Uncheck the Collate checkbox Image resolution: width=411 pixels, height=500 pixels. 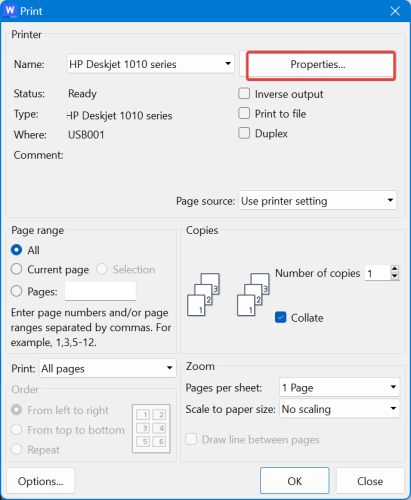tap(281, 317)
